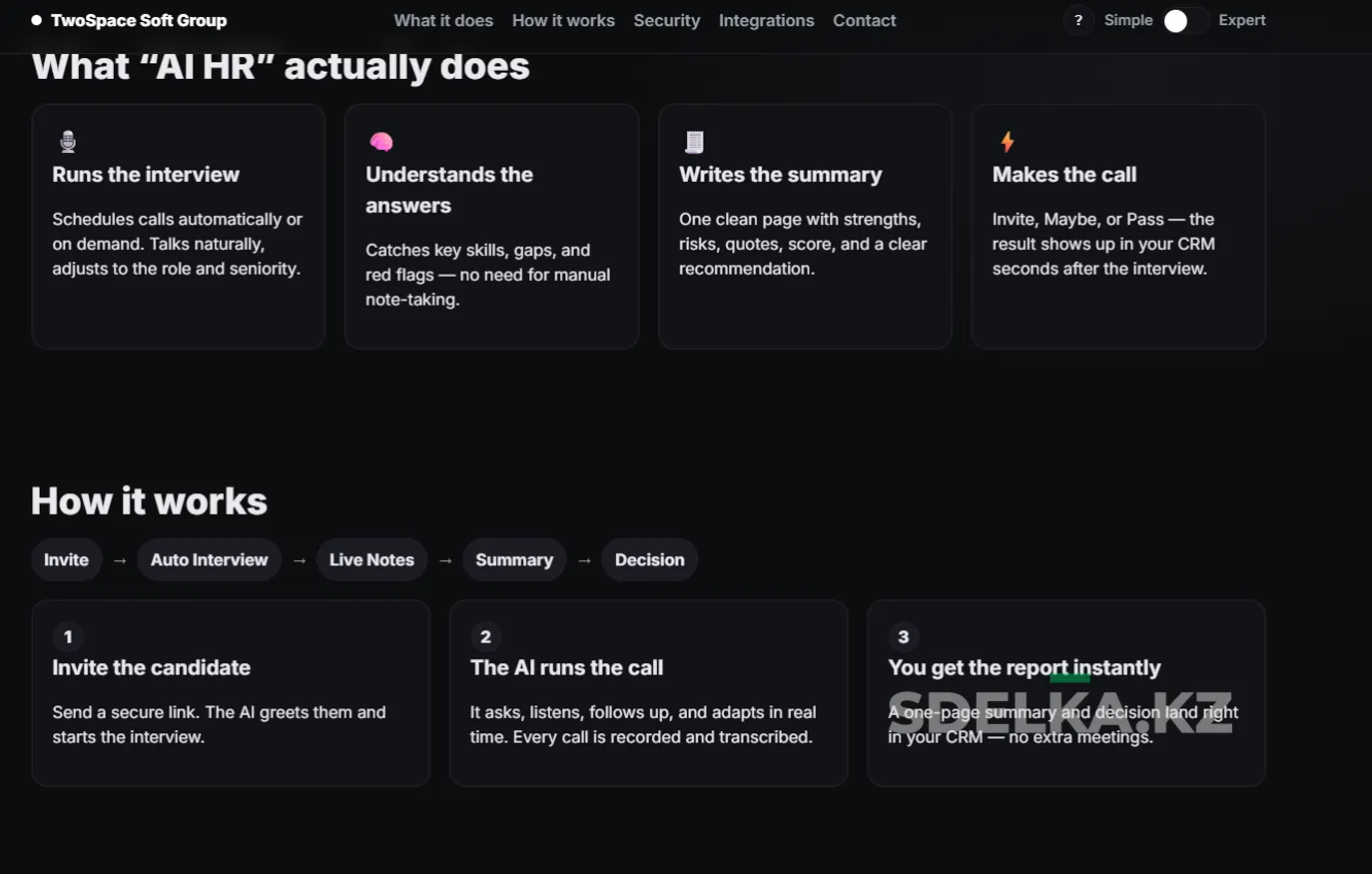Open the Integrations nav item
The height and width of the screenshot is (874, 1372).
[x=766, y=20]
